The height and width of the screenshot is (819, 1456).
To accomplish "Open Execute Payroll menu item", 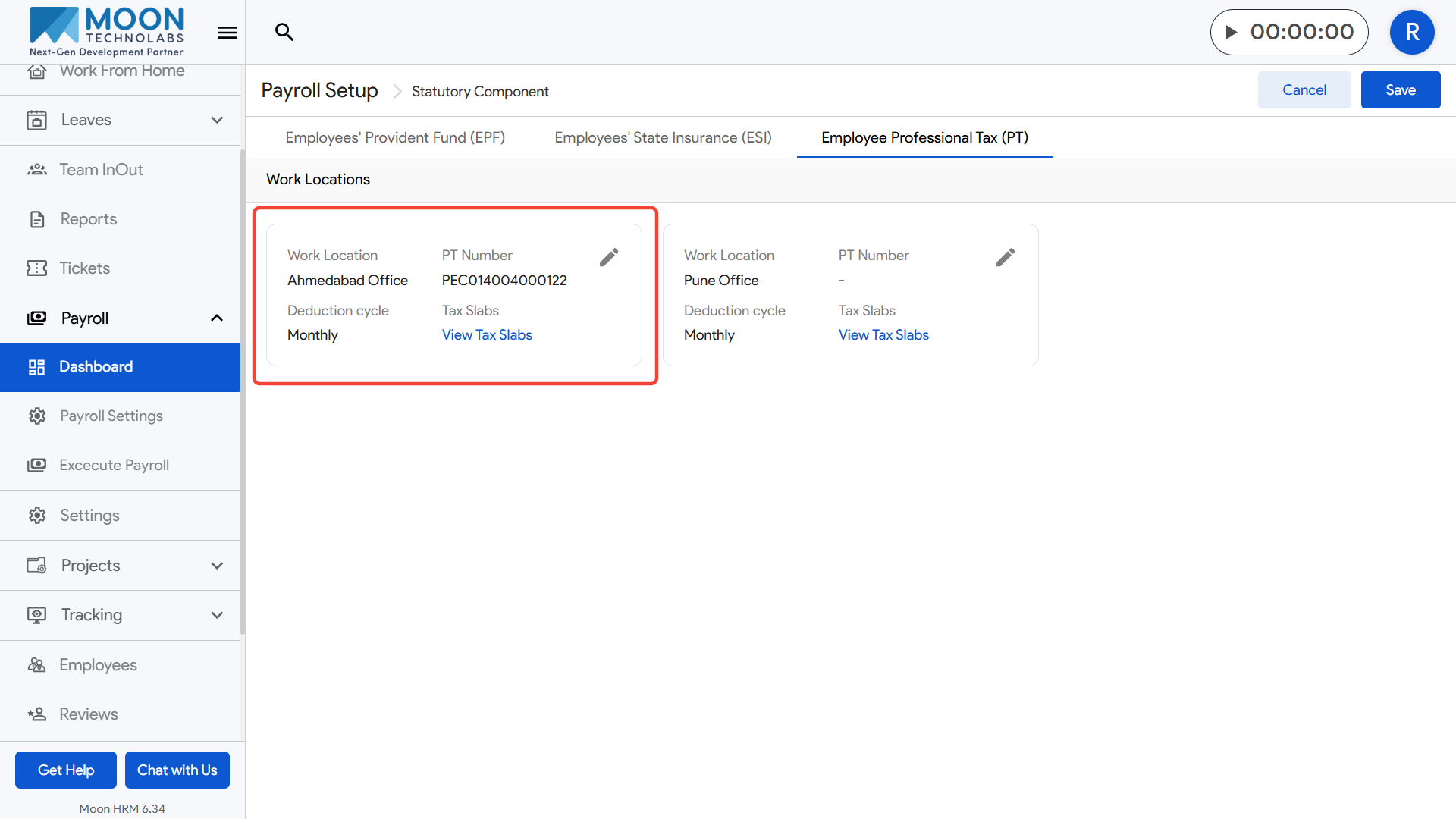I will pyautogui.click(x=114, y=465).
